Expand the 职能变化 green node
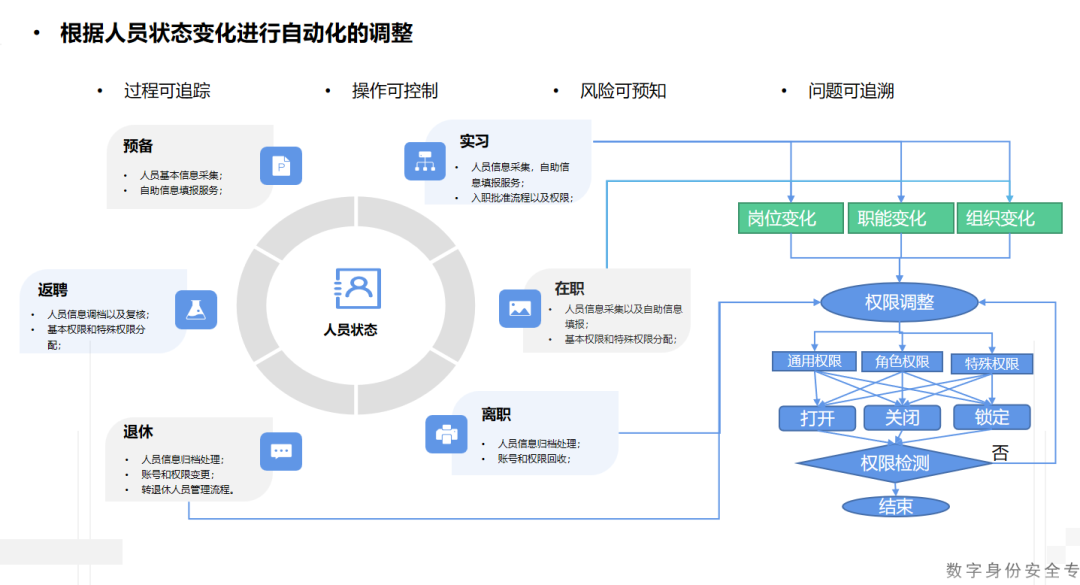Viewport: 1080px width, 585px height. [900, 218]
